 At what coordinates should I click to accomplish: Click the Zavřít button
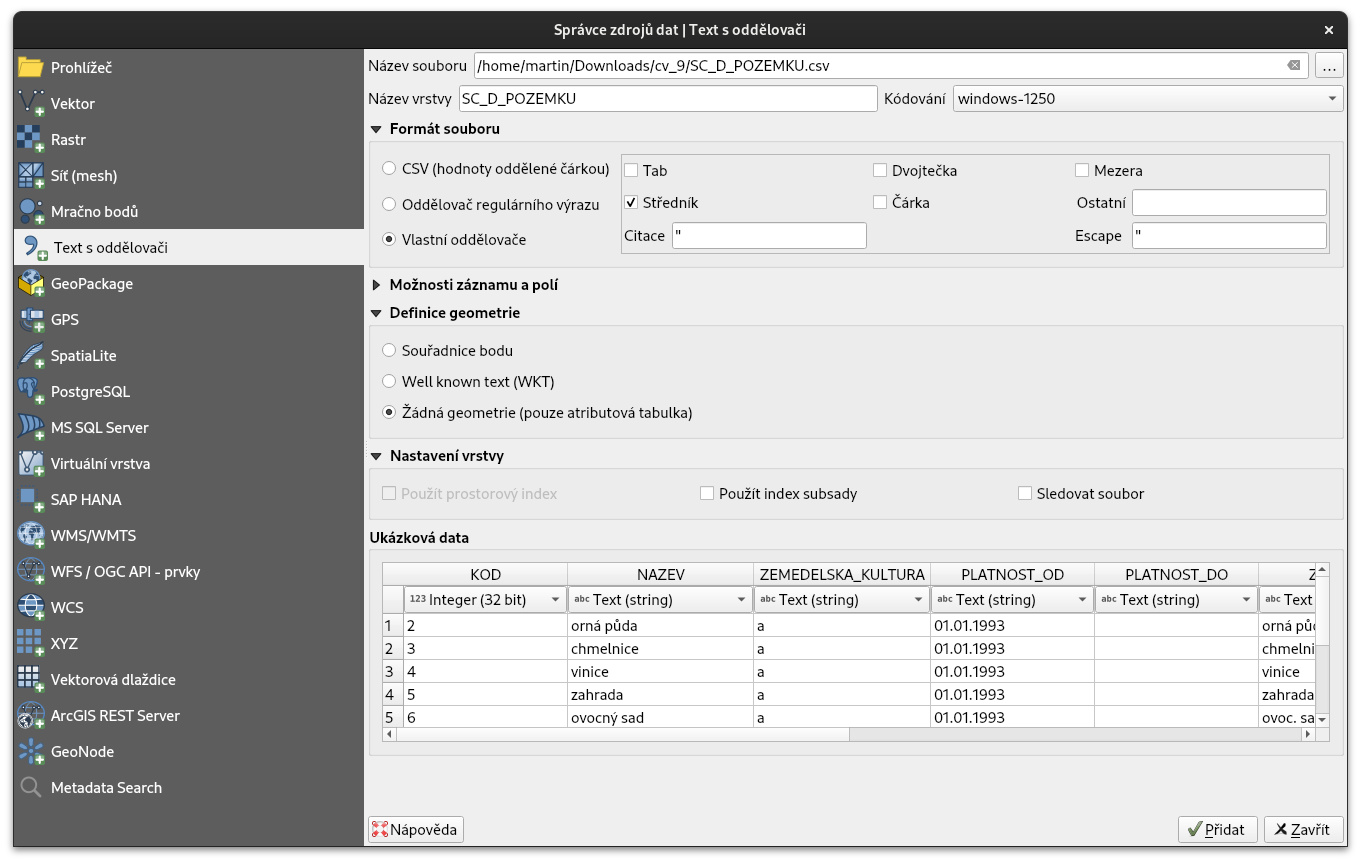(x=1303, y=830)
